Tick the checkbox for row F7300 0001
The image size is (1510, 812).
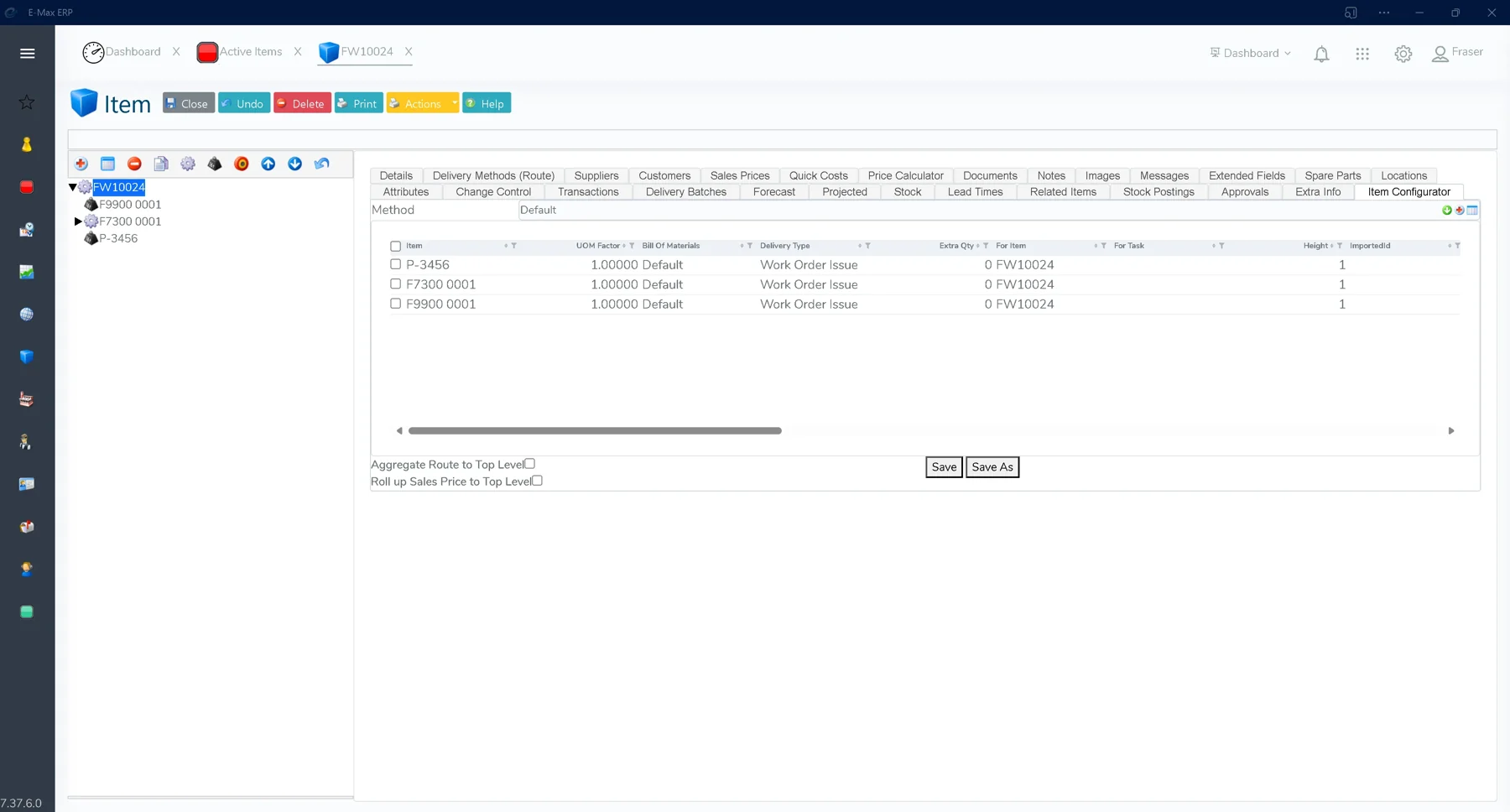pos(396,284)
